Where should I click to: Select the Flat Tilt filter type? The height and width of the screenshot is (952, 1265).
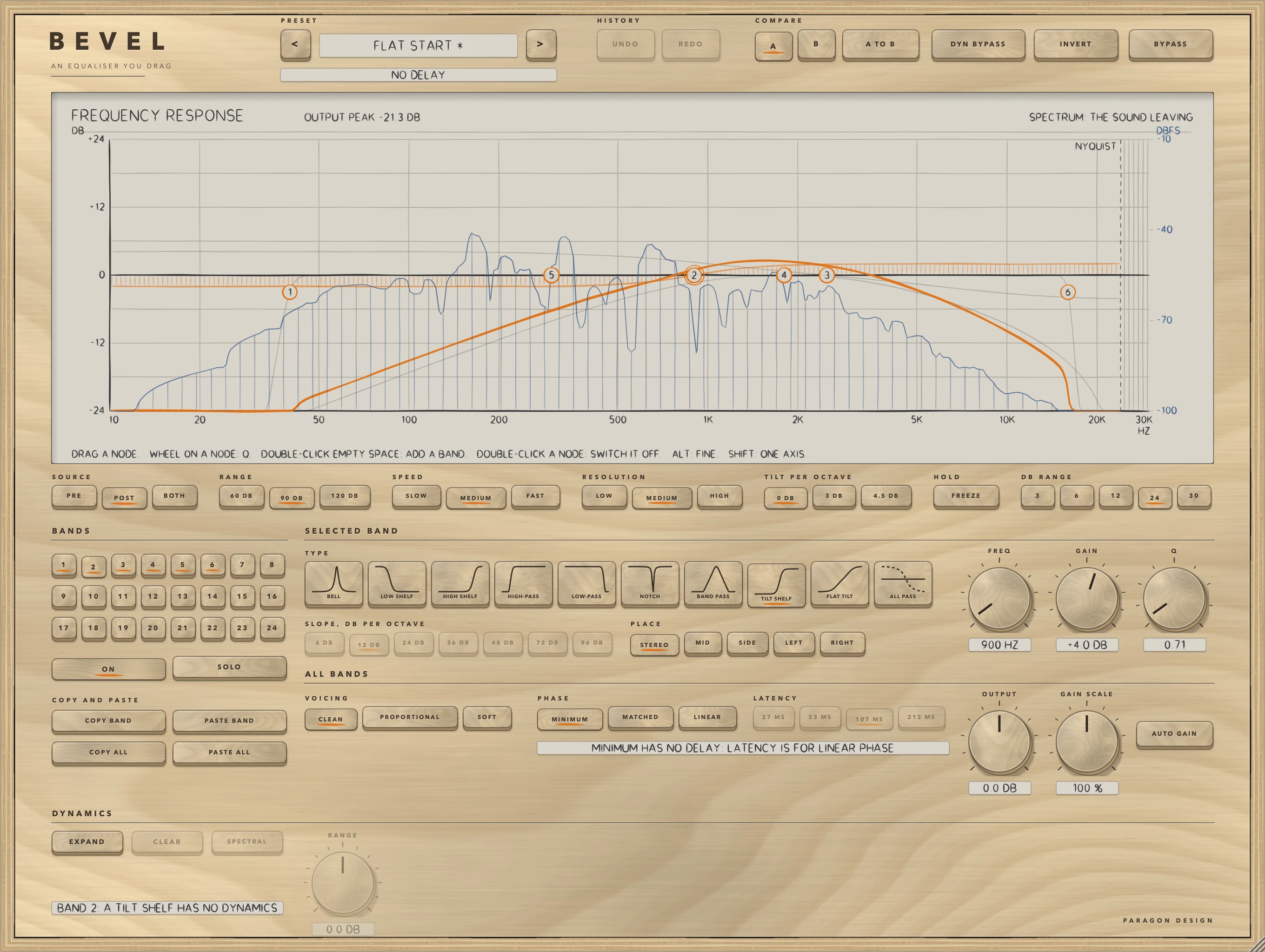839,583
